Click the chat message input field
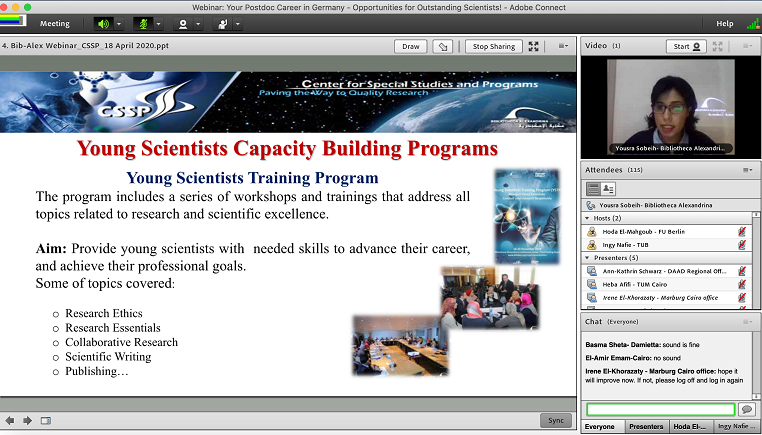The image size is (762, 435). pos(660,409)
